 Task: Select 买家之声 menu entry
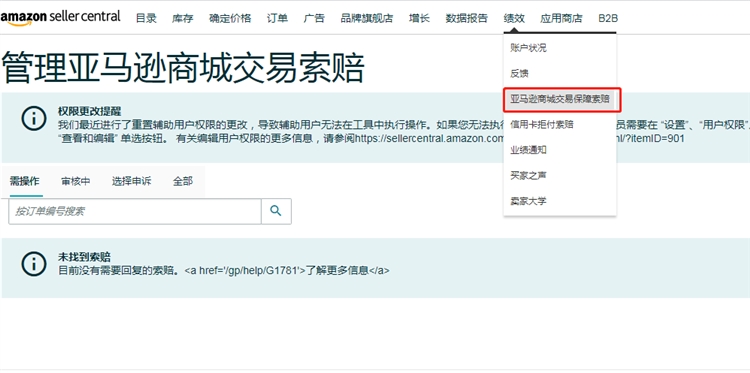(528, 176)
